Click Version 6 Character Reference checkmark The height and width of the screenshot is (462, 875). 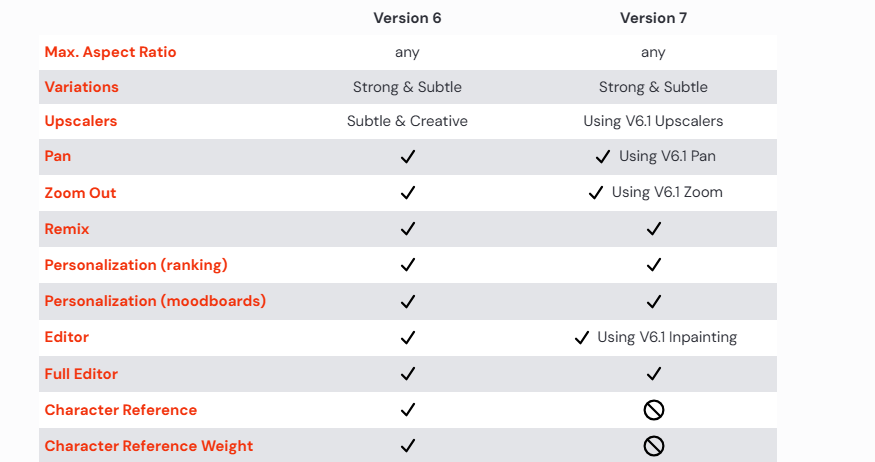coord(407,410)
